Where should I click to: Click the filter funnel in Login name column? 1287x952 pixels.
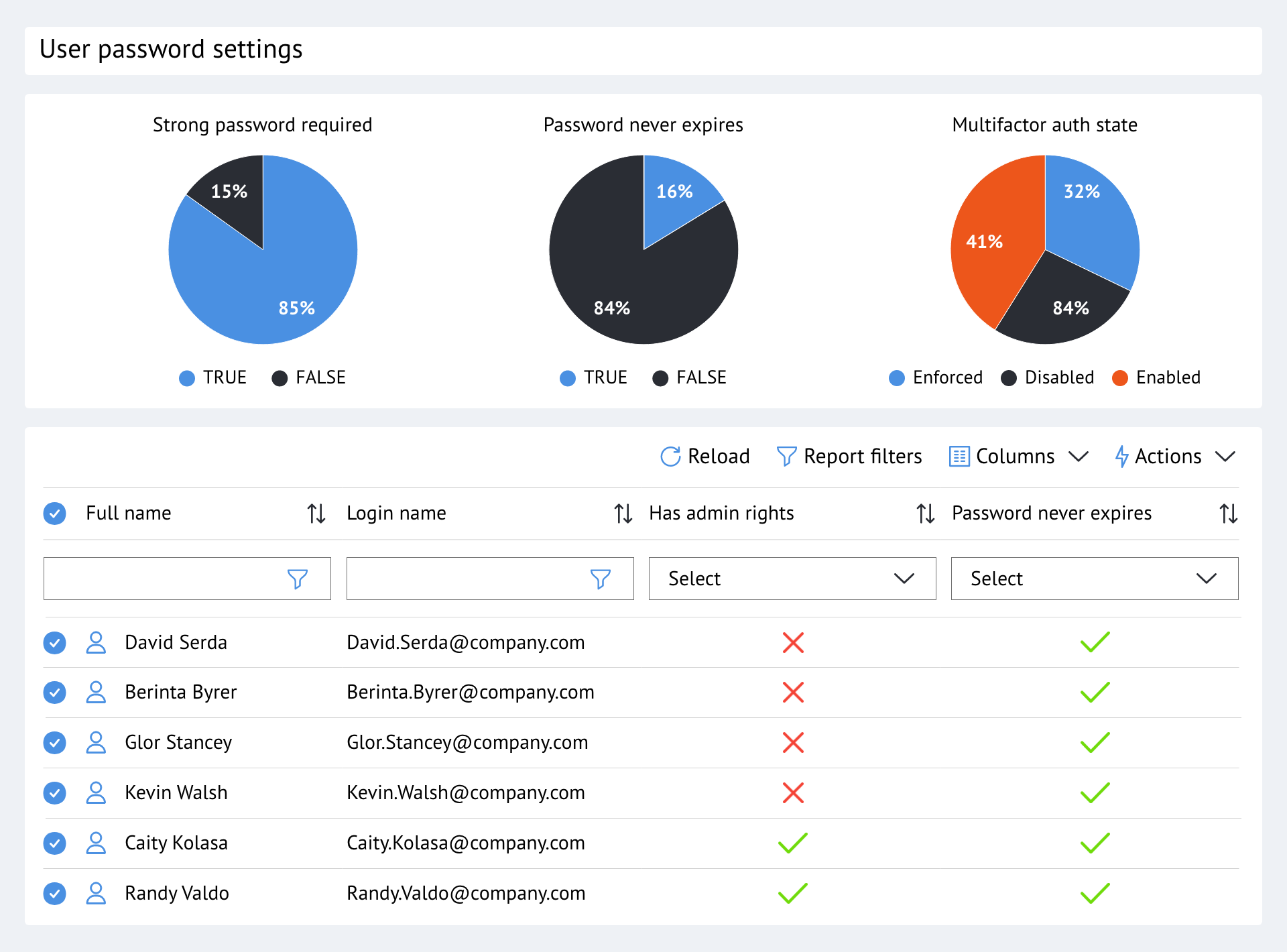[x=601, y=578]
